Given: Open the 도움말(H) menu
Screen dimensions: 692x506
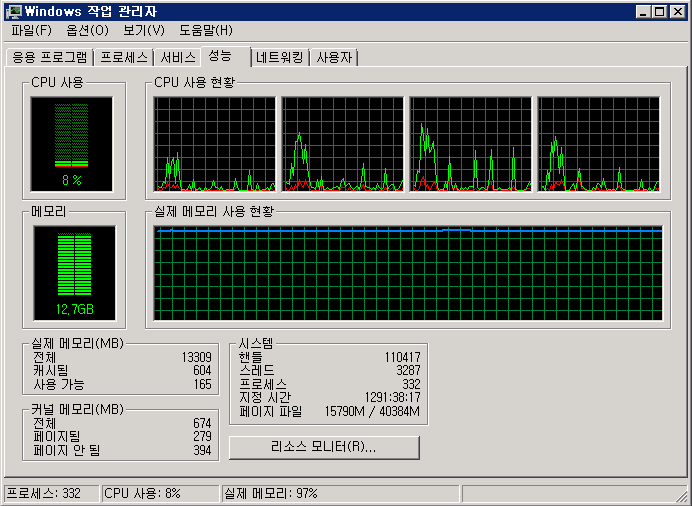Looking at the screenshot, I should (x=206, y=30).
